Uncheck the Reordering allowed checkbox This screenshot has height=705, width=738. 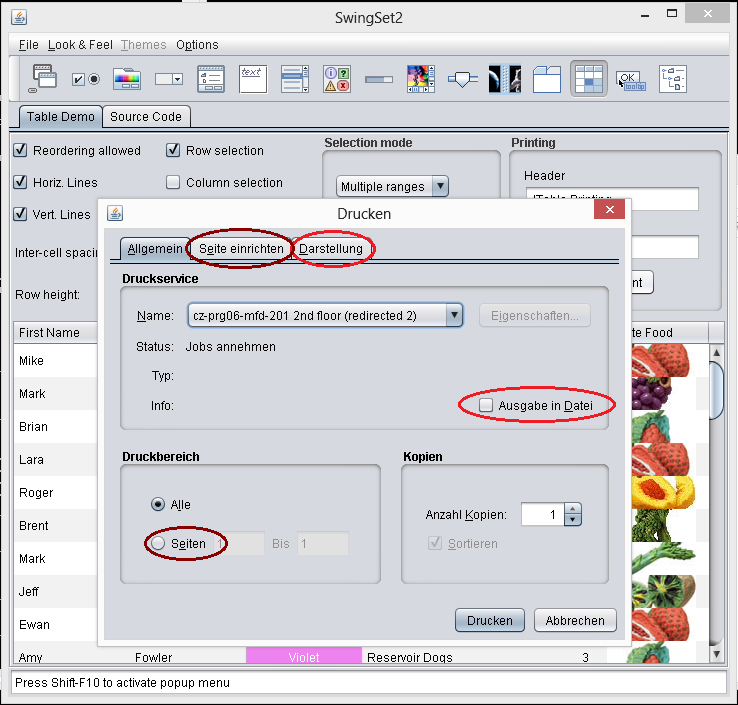point(20,150)
